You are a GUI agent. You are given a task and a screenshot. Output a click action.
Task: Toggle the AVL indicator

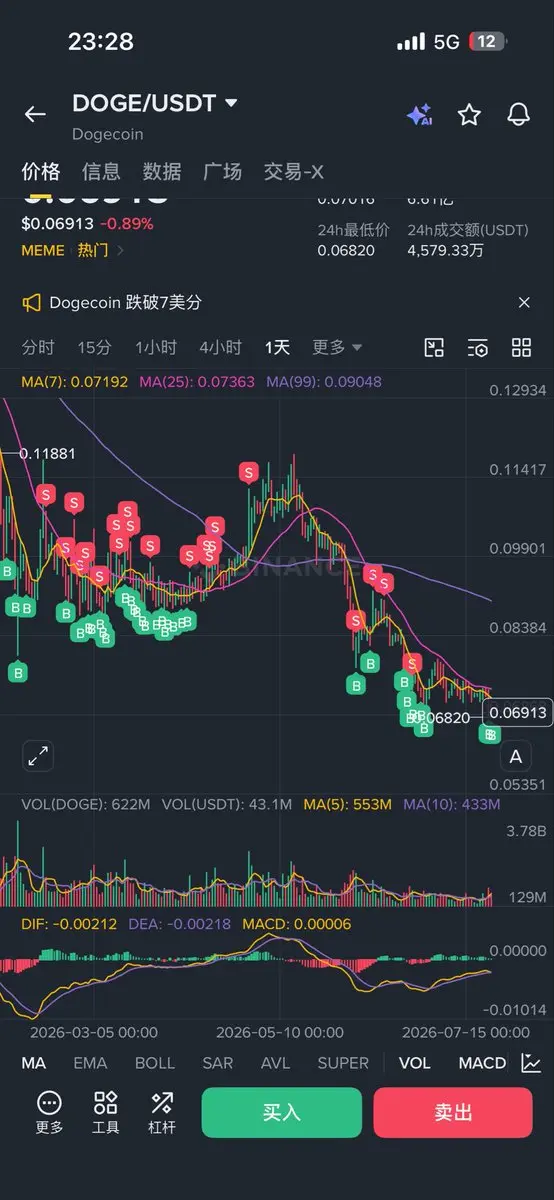point(275,1063)
